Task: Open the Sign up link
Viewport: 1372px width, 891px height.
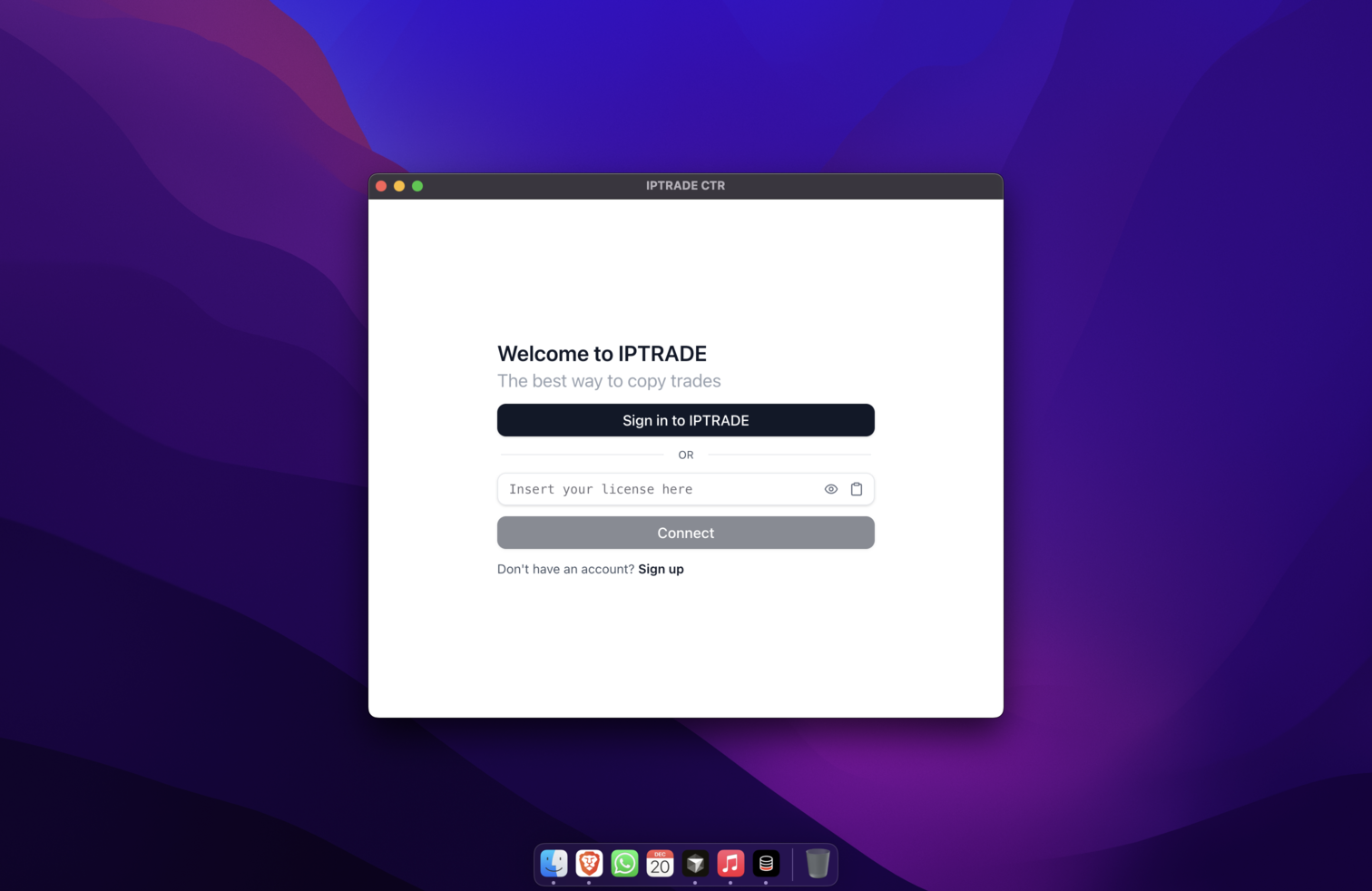Action: [x=661, y=569]
